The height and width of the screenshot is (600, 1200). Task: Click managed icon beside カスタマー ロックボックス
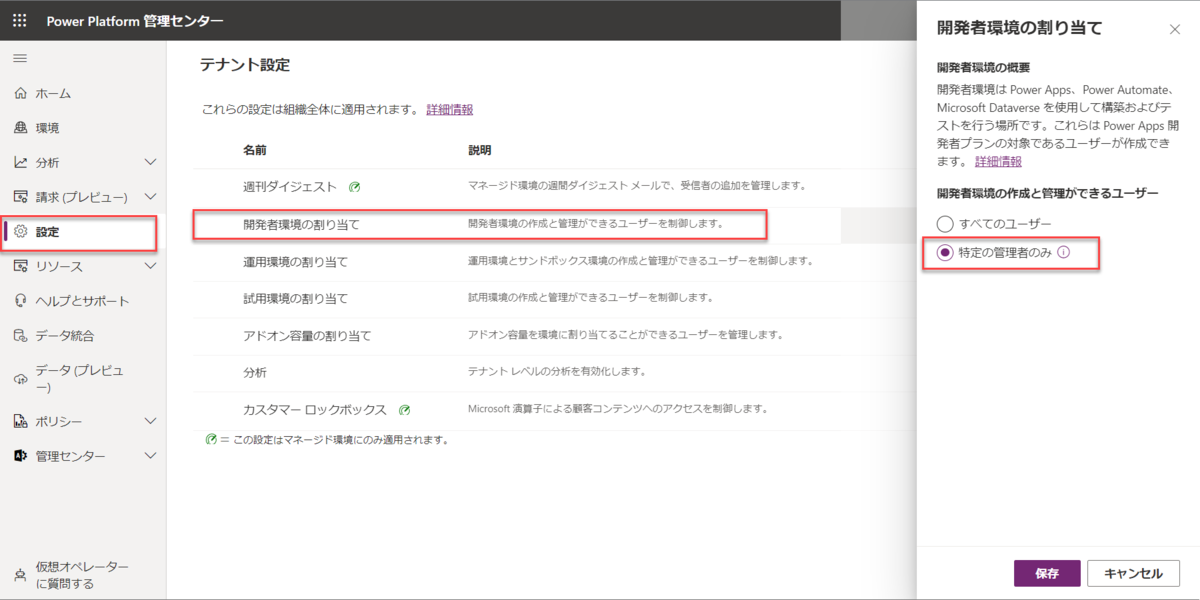pyautogui.click(x=405, y=410)
